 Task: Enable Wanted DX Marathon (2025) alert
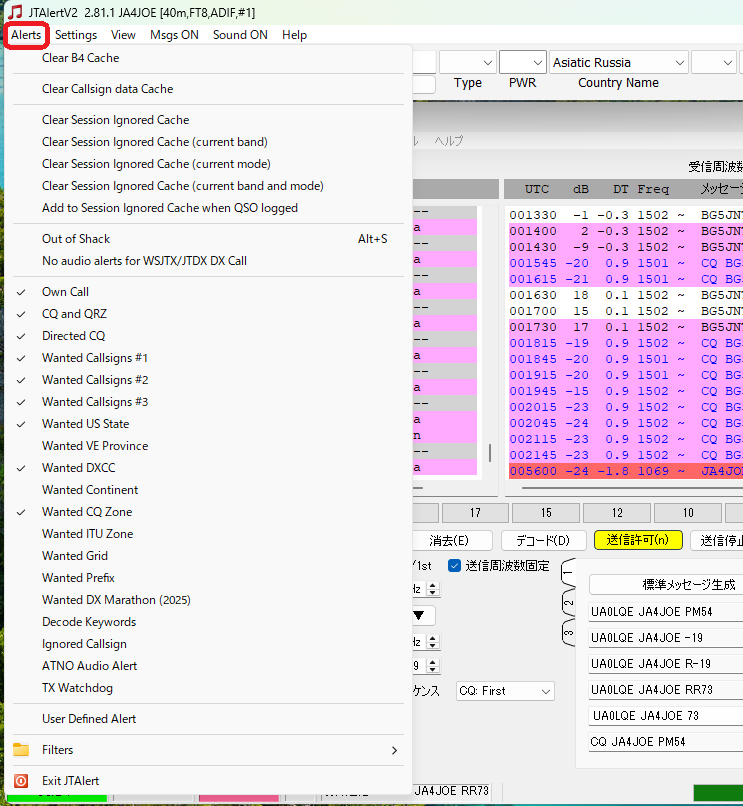tap(208, 600)
